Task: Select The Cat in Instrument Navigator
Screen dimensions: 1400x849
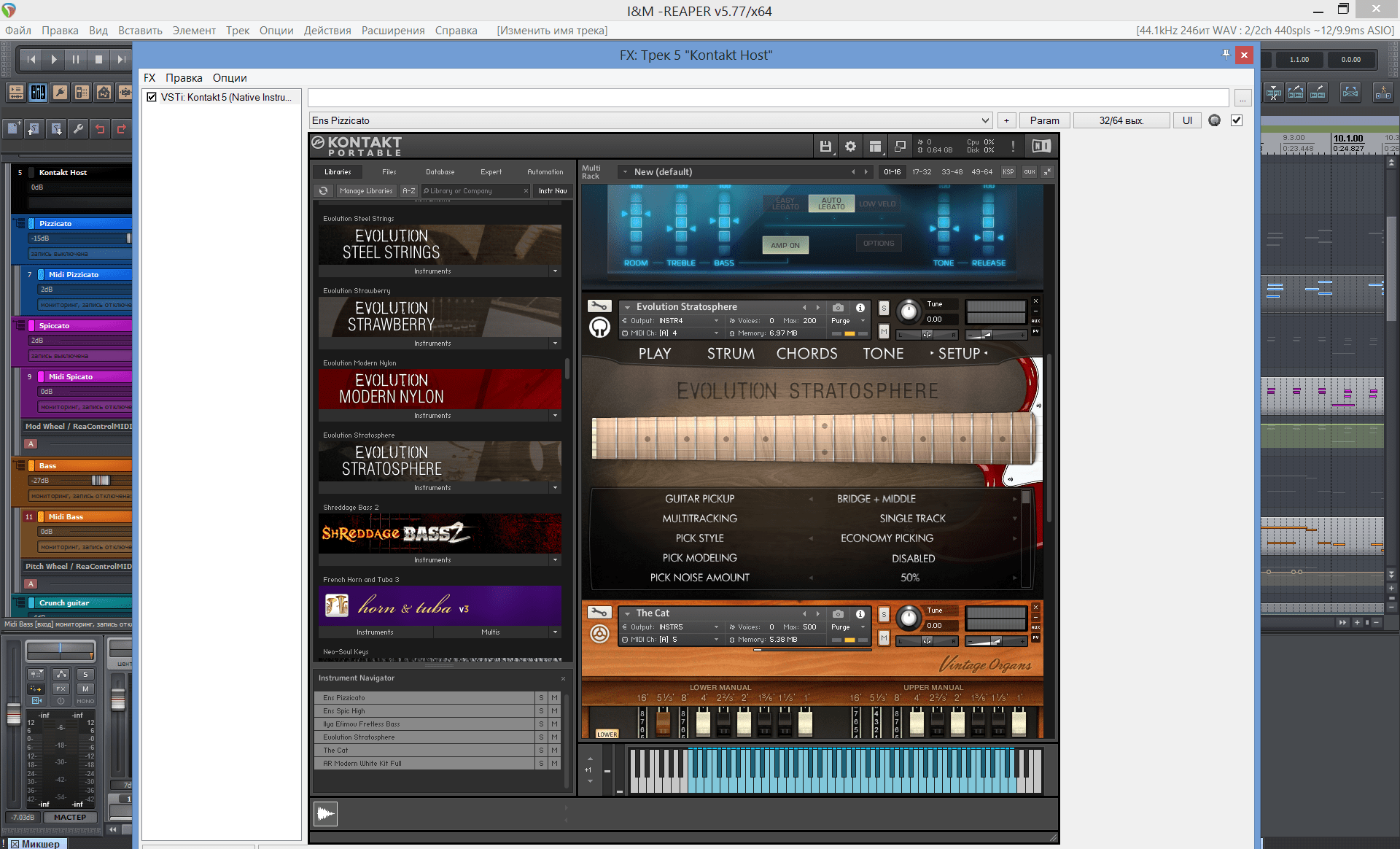Action: point(425,751)
